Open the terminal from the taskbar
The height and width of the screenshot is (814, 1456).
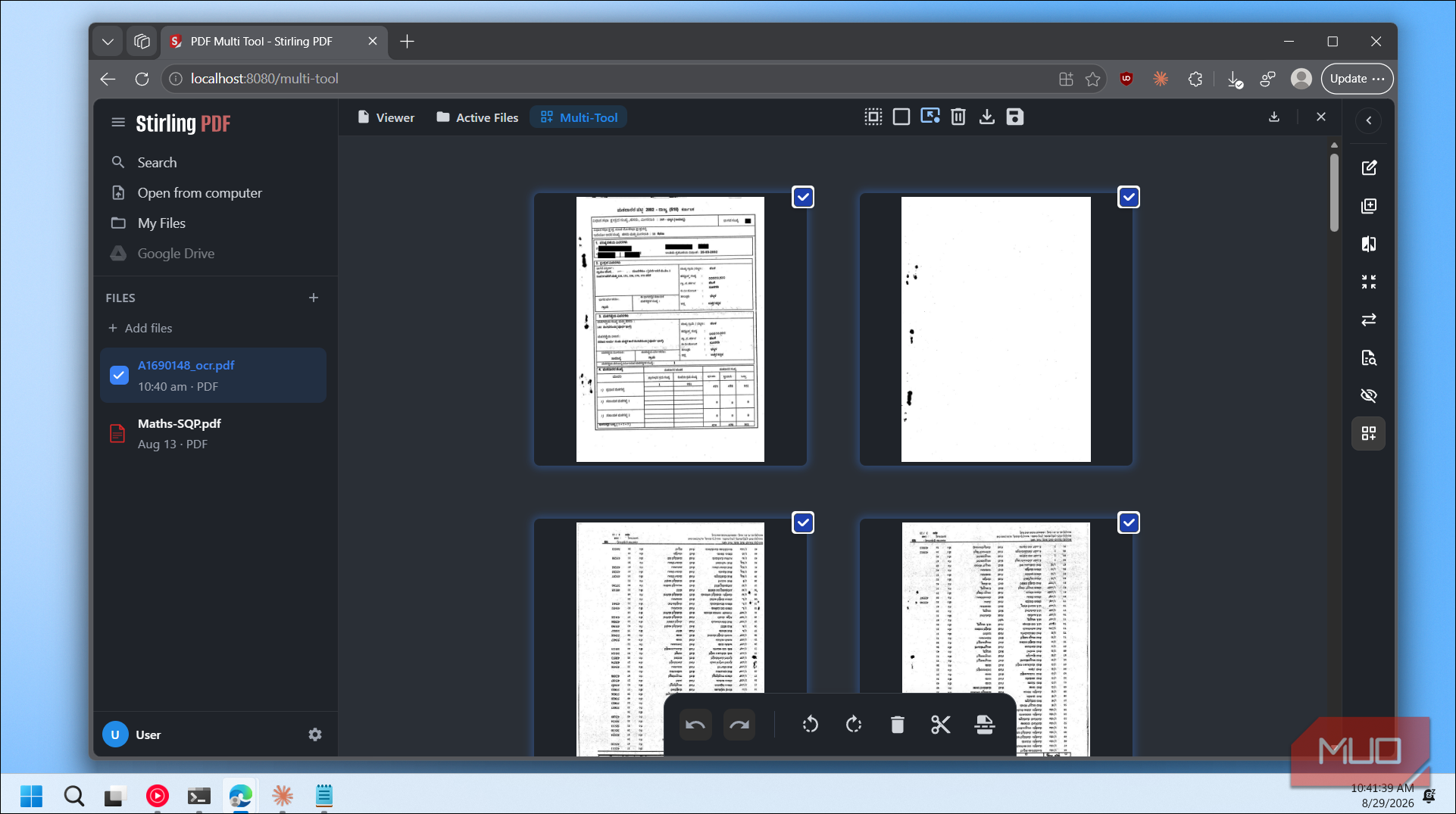tap(198, 796)
